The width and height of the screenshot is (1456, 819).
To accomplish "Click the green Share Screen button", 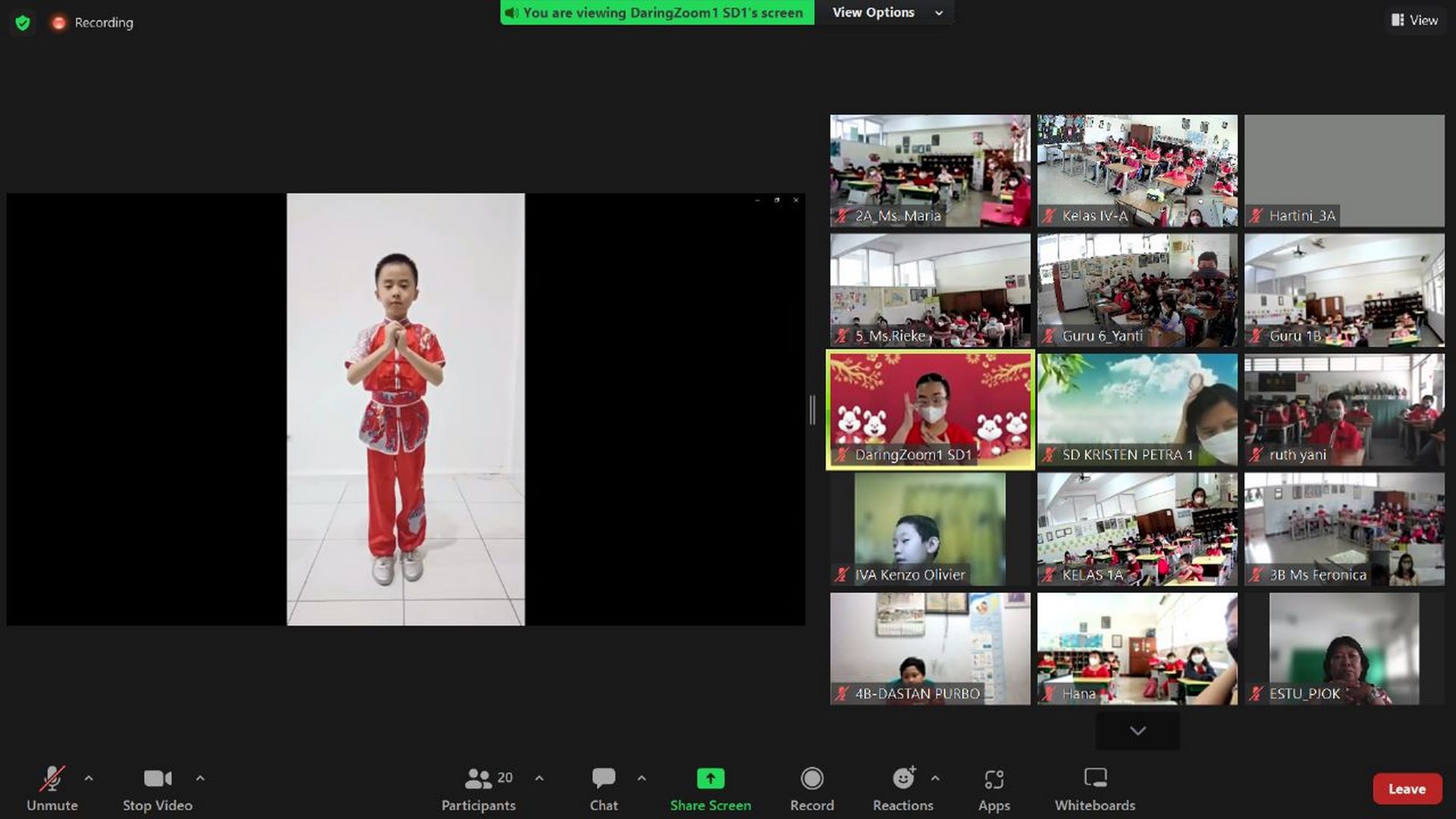I will [711, 789].
